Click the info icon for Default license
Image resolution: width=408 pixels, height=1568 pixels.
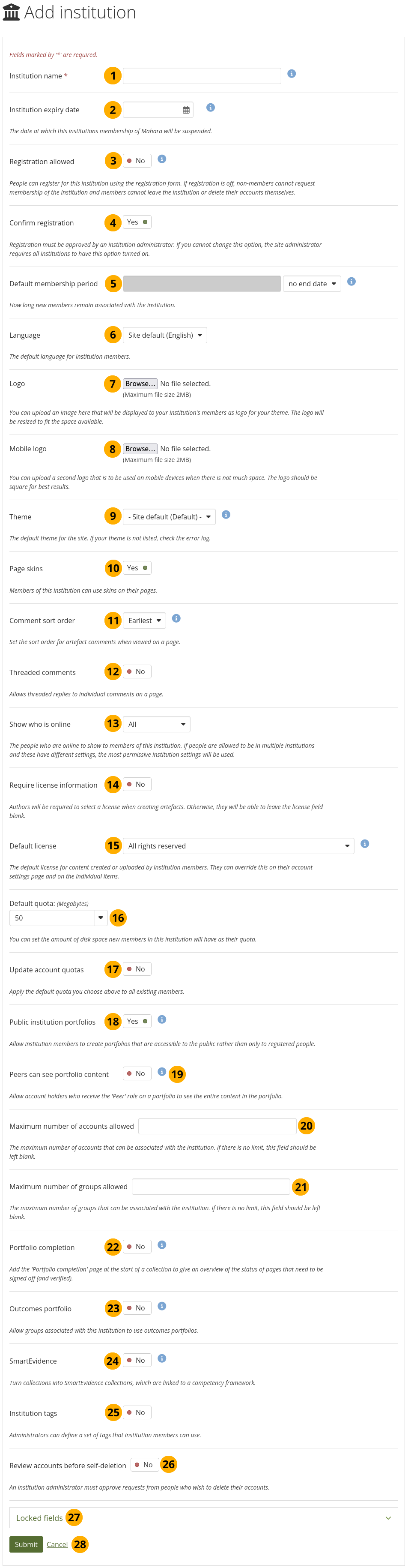[x=365, y=843]
